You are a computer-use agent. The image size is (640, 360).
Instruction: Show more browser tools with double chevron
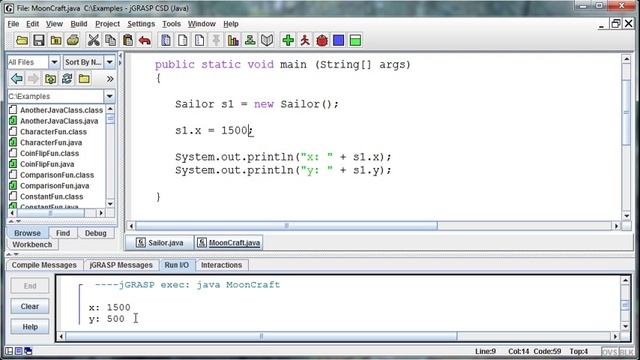pyautogui.click(x=110, y=78)
